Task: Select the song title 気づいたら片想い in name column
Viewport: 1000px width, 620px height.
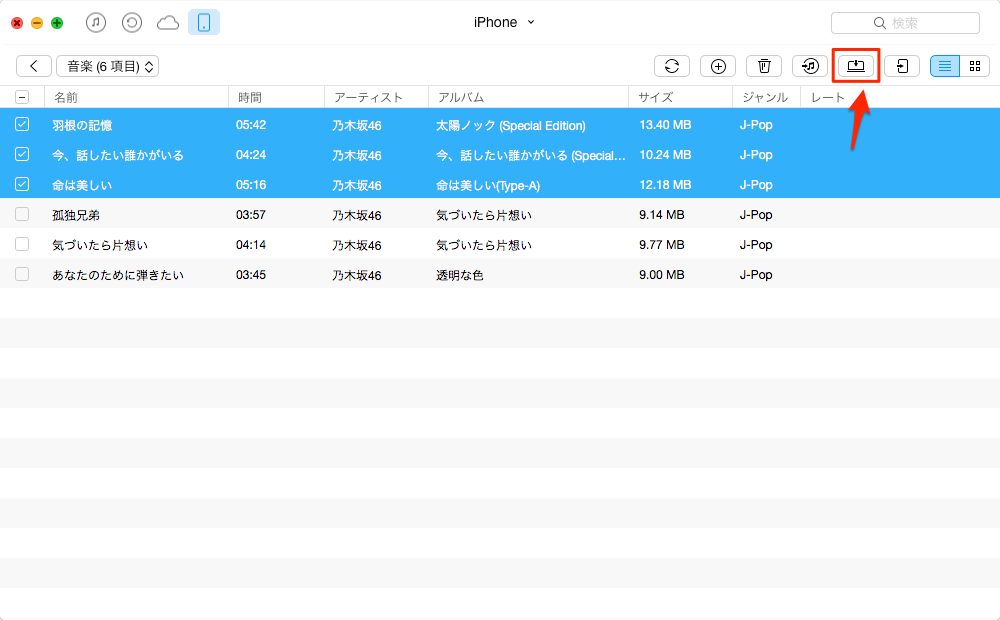Action: coord(100,246)
